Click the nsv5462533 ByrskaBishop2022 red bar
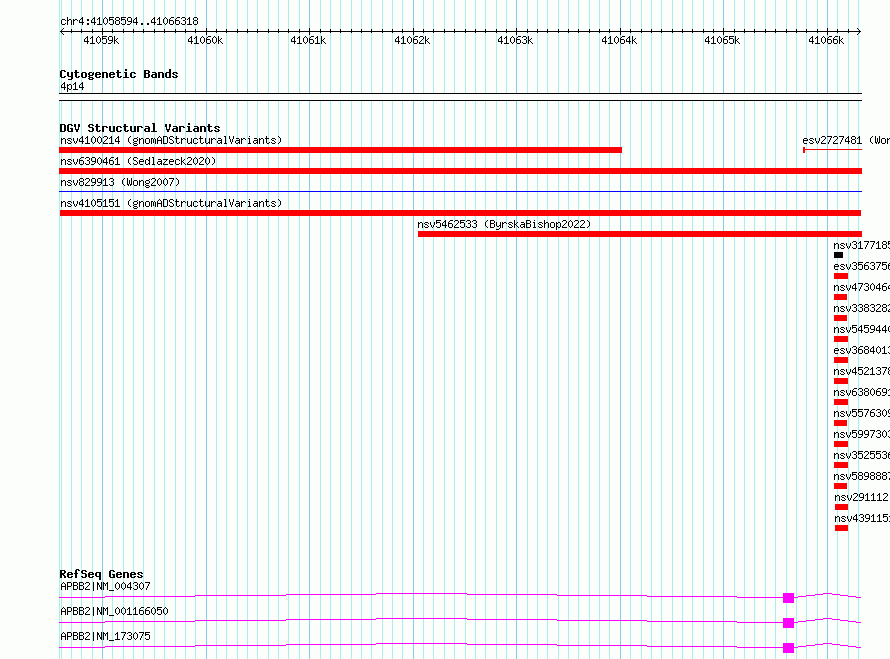Image resolution: width=890 pixels, height=659 pixels. (x=640, y=234)
